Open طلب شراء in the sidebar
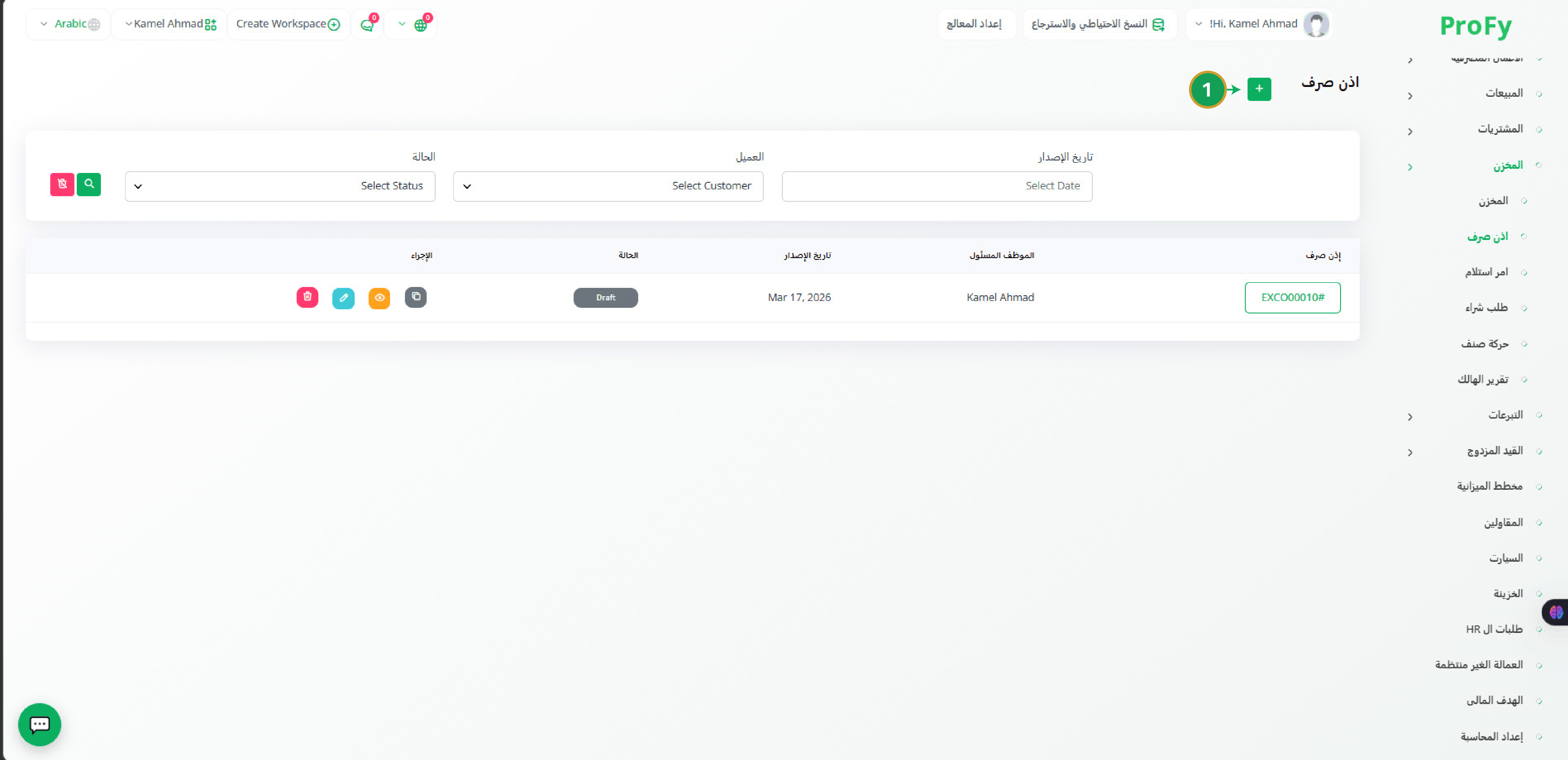 pyautogui.click(x=1486, y=308)
